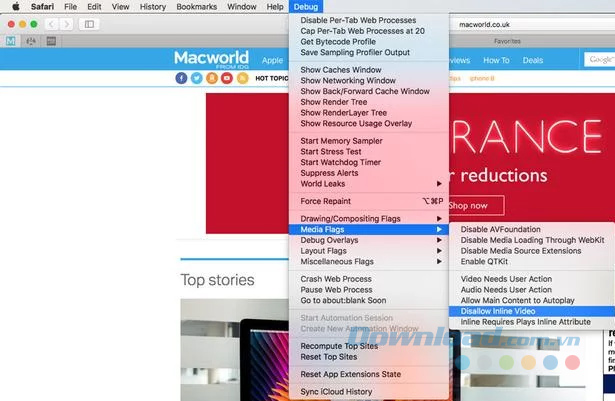
Task: Click Macworld's YouTube social icon
Action: pos(228,78)
